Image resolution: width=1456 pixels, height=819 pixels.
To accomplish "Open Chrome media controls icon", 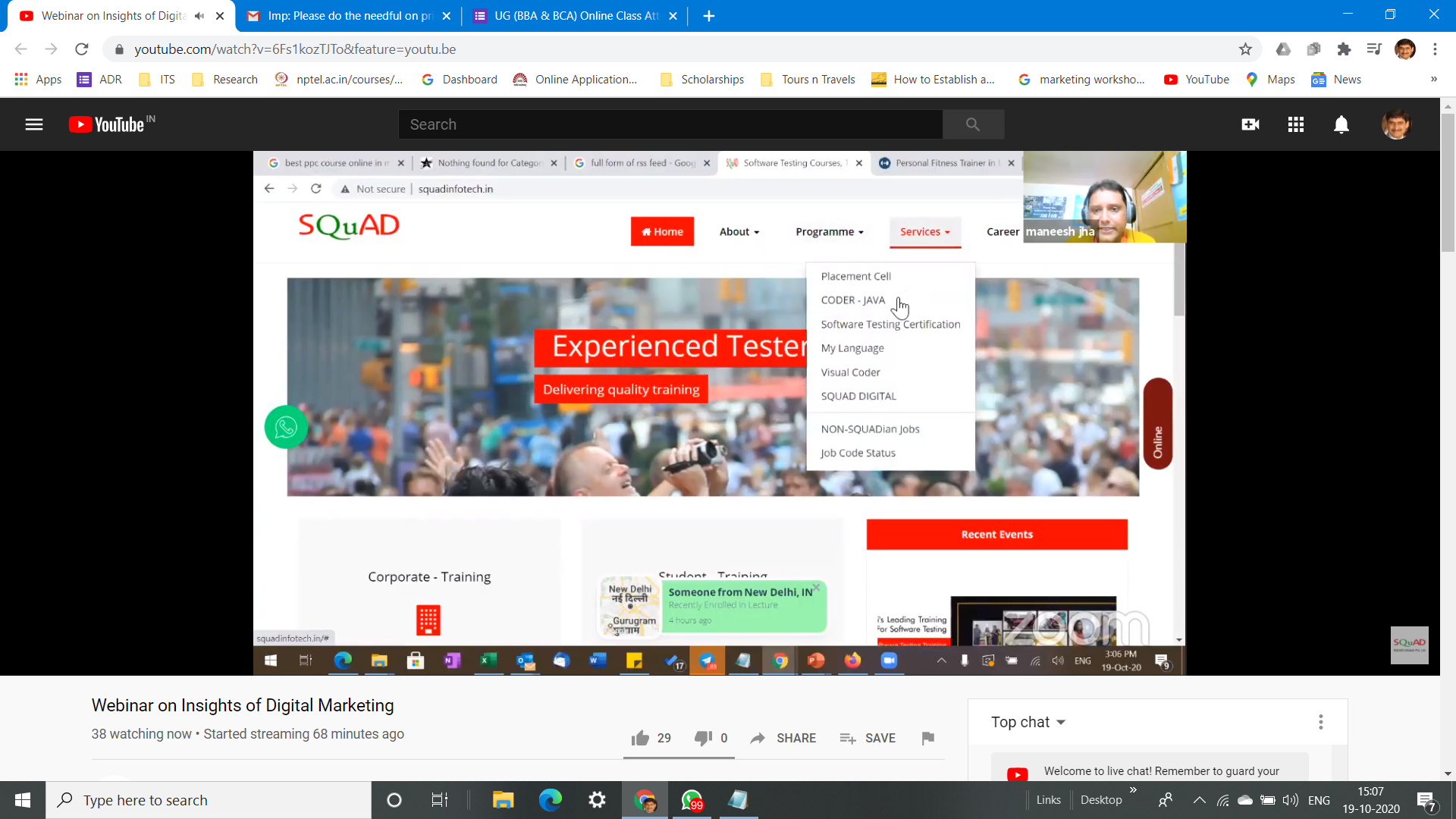I will click(1374, 49).
